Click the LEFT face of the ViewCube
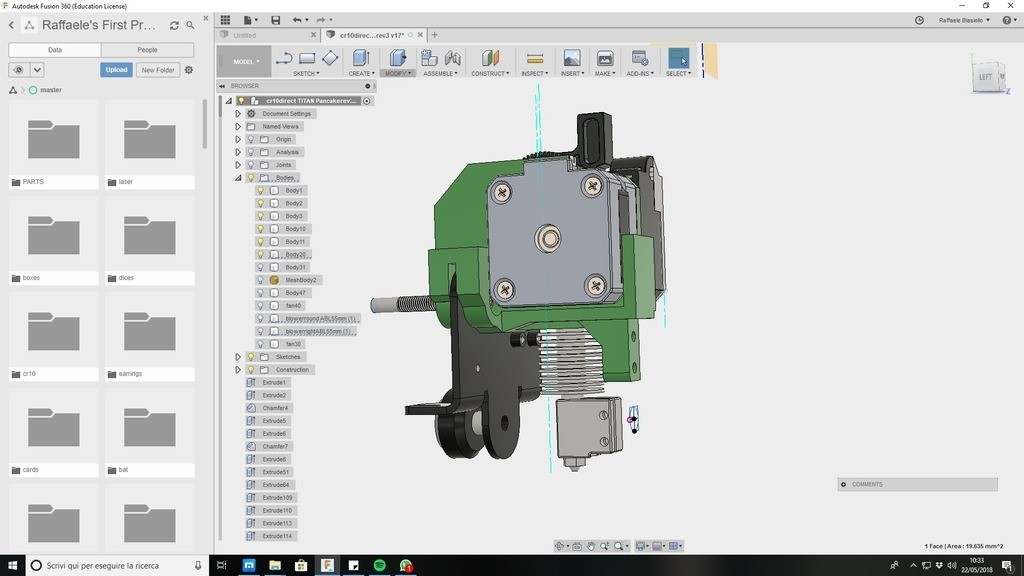The width and height of the screenshot is (1024, 576). (x=985, y=77)
